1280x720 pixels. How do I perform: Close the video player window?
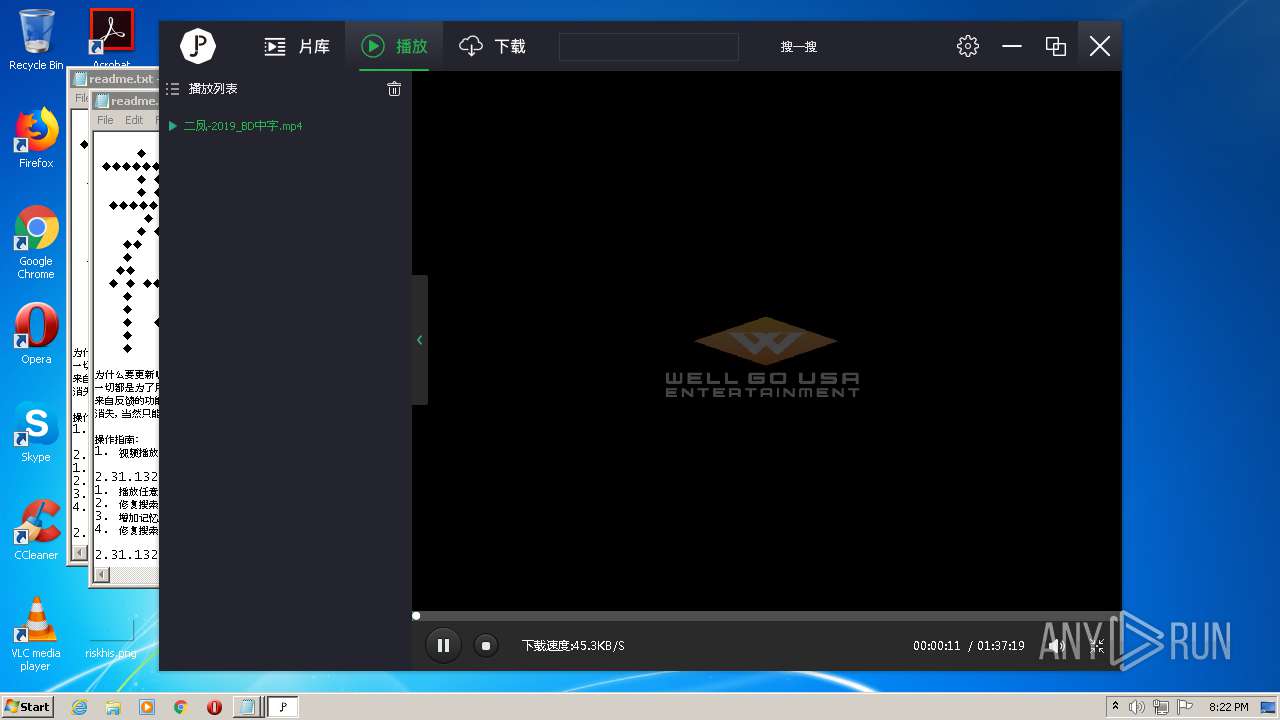[1099, 46]
